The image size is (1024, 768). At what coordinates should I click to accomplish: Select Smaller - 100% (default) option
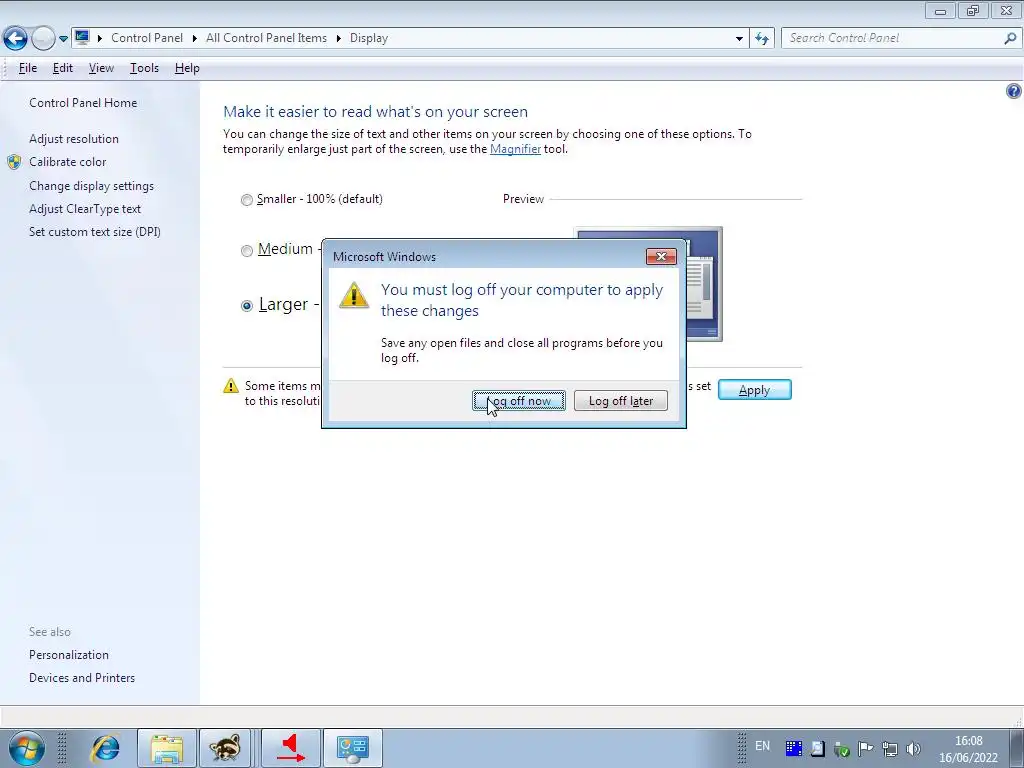312,199
